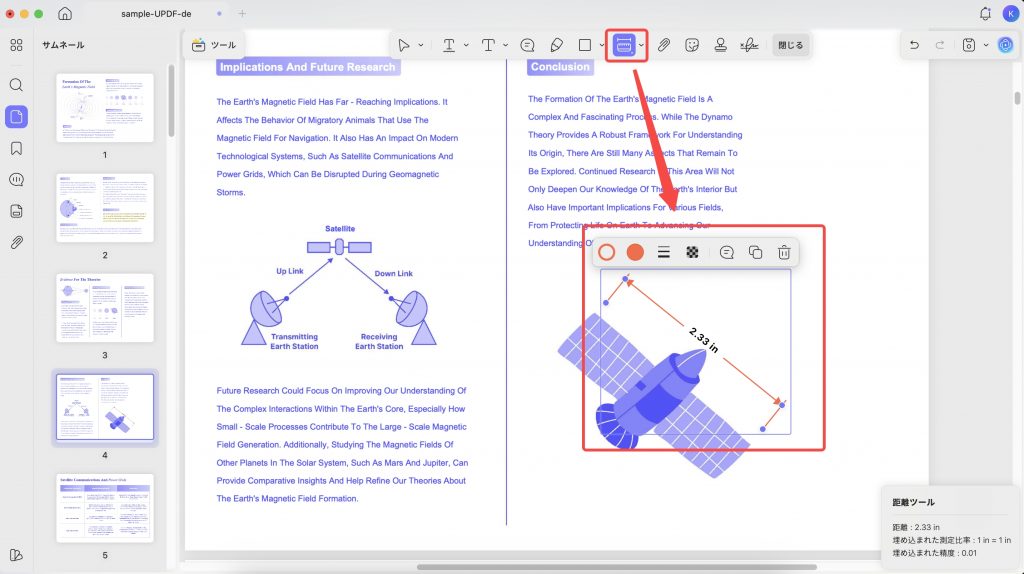Expand the rectangle shape tool dropdown
Image resolution: width=1024 pixels, height=574 pixels.
[x=601, y=45]
